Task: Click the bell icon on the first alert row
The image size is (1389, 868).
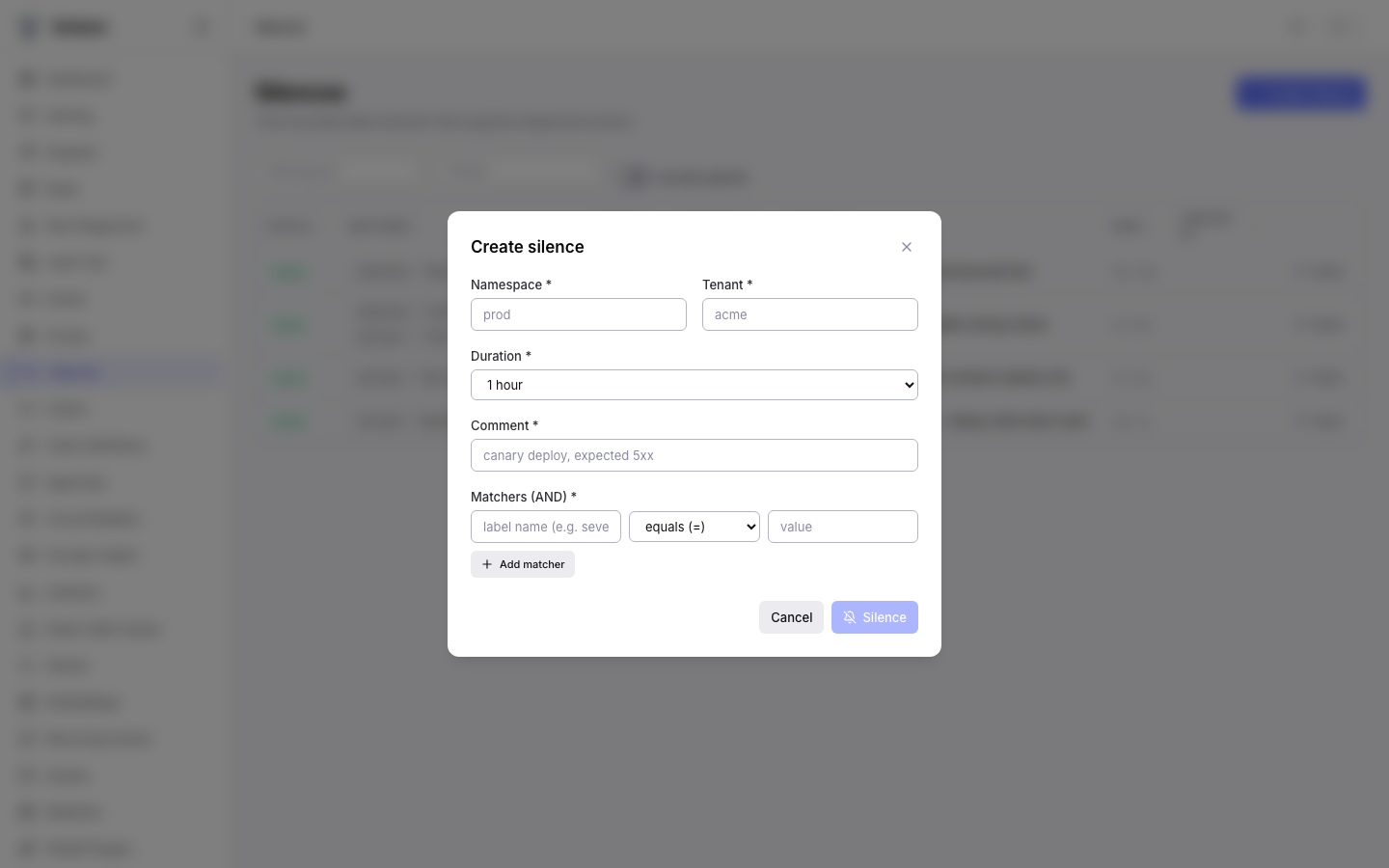Action: pyautogui.click(x=1301, y=272)
